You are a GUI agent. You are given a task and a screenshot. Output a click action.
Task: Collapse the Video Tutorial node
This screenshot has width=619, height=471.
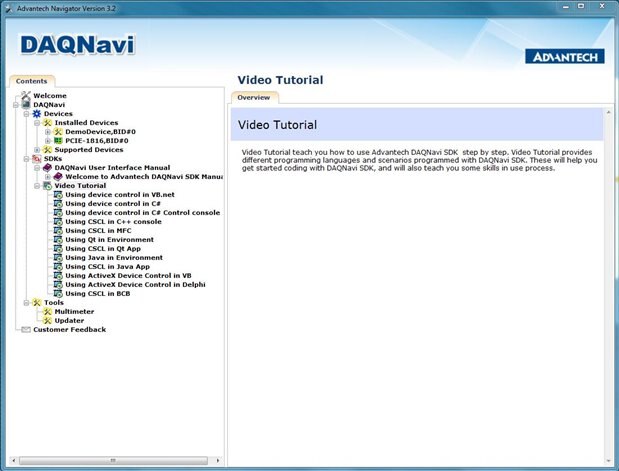(x=37, y=186)
